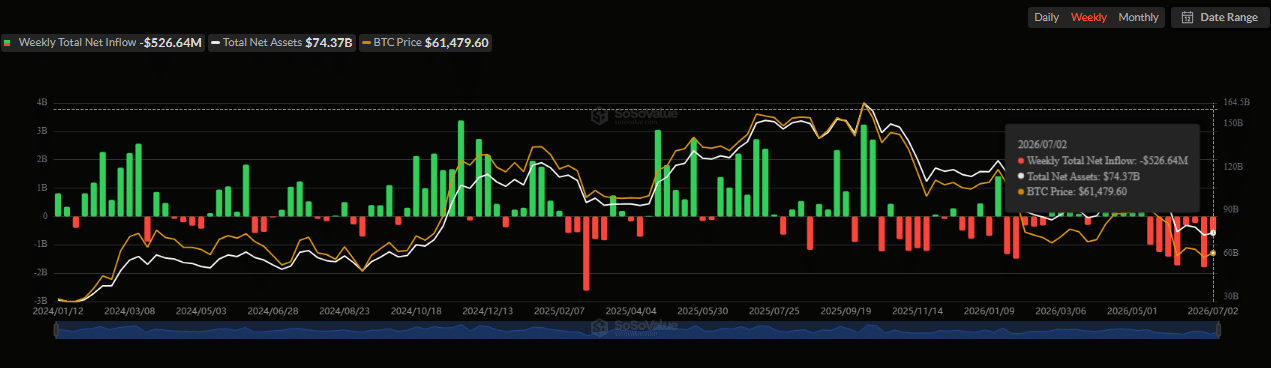Select the Weekly timeframe tab
The width and height of the screenshot is (1271, 368).
[x=1088, y=17]
